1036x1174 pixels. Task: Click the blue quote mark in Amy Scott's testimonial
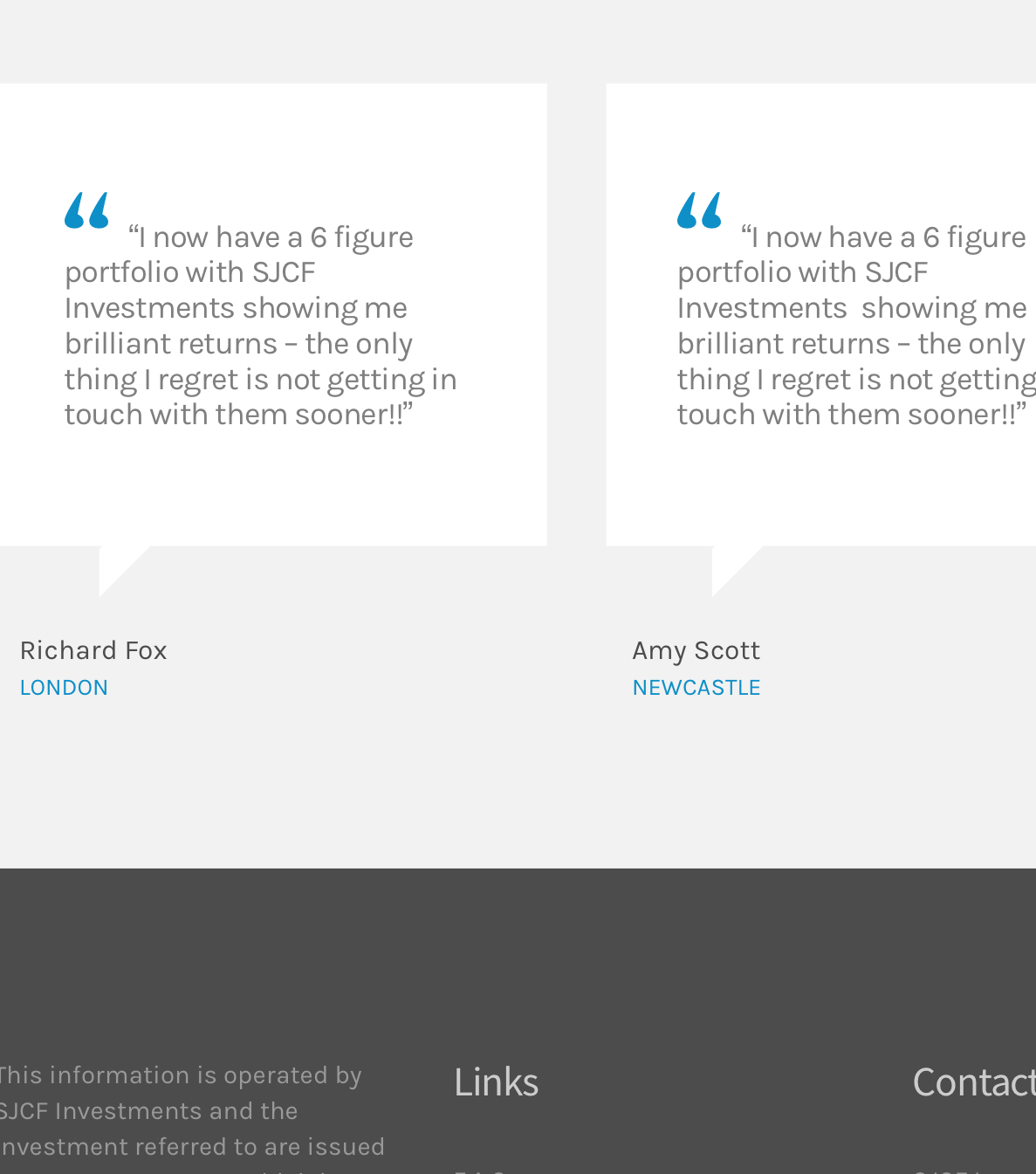coord(700,210)
